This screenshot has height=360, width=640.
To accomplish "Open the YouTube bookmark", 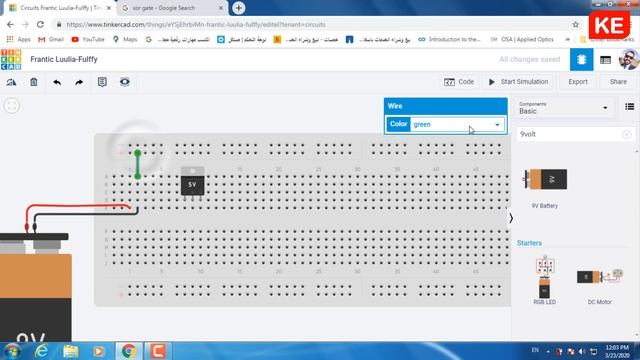I will (88, 40).
